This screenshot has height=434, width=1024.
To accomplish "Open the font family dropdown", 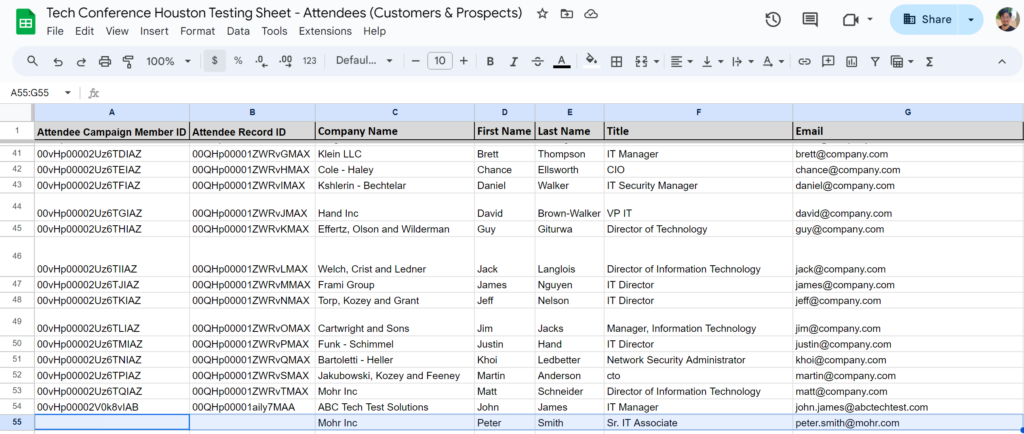I will (364, 61).
